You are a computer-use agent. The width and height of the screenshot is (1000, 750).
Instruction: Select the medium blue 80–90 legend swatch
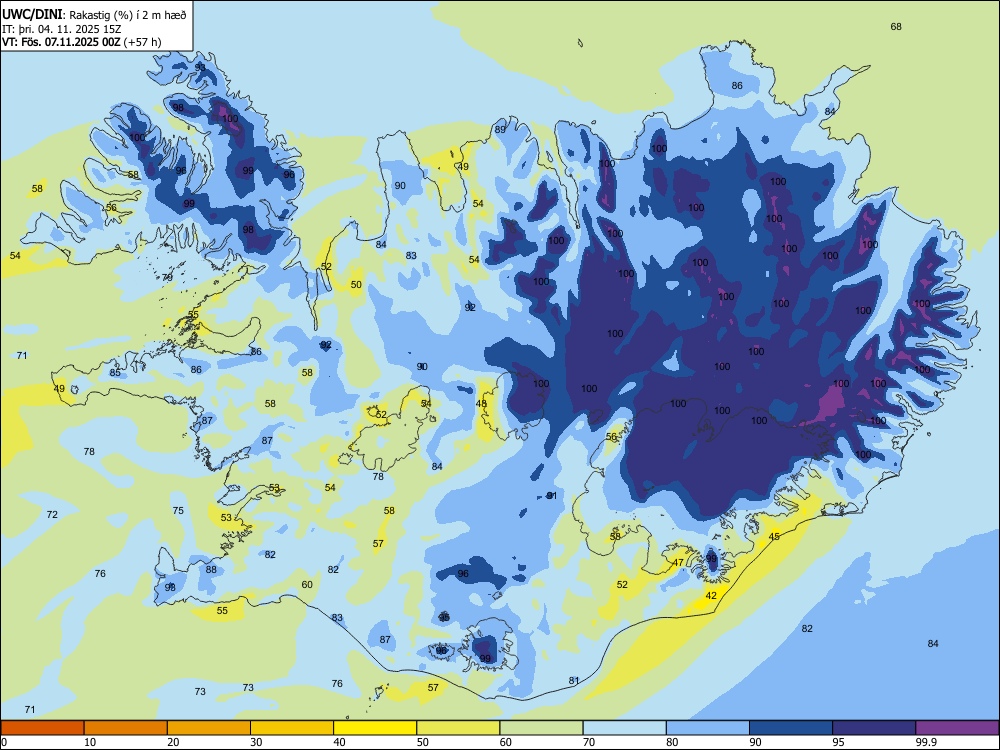click(x=708, y=728)
